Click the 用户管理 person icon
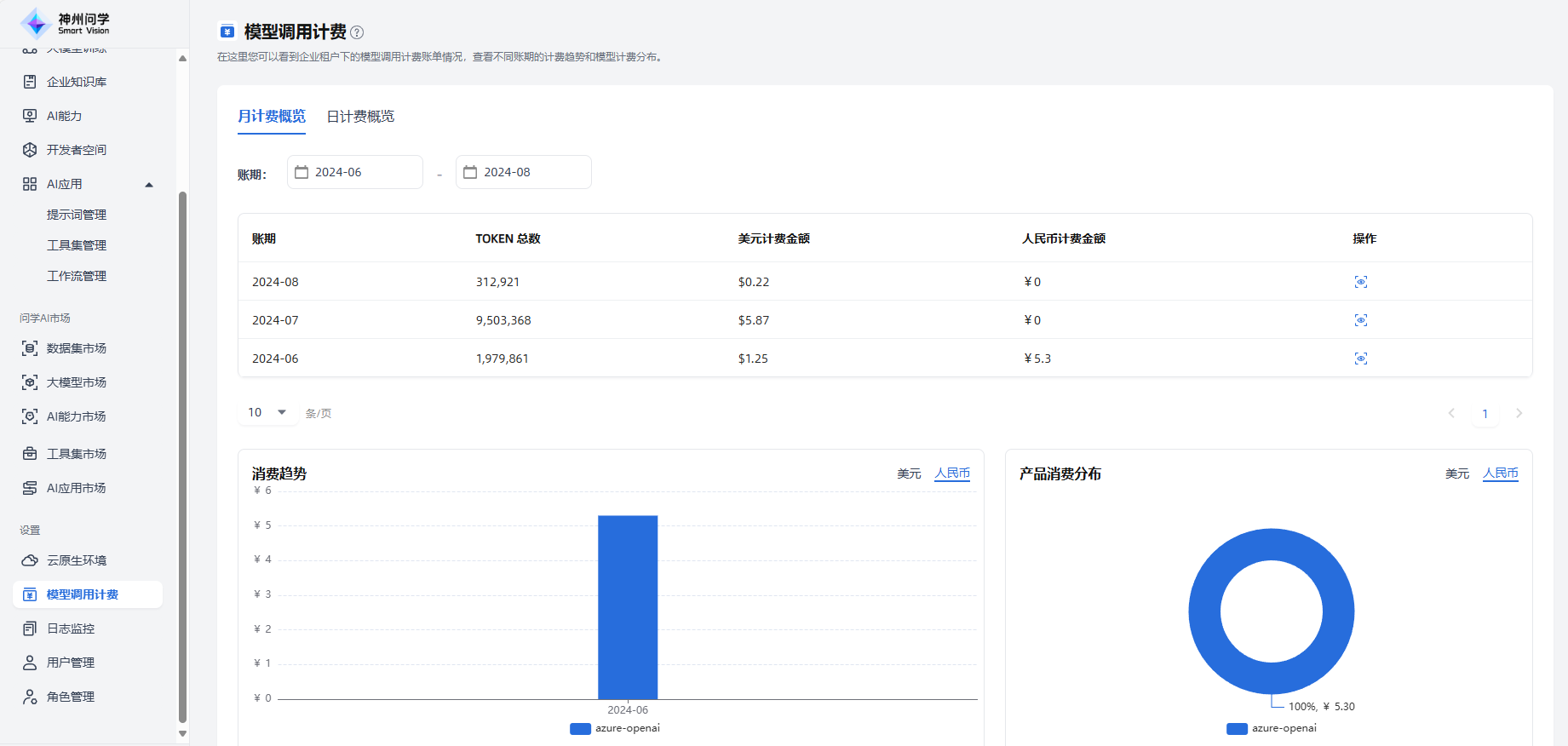This screenshot has width=1568, height=746. pos(30,663)
